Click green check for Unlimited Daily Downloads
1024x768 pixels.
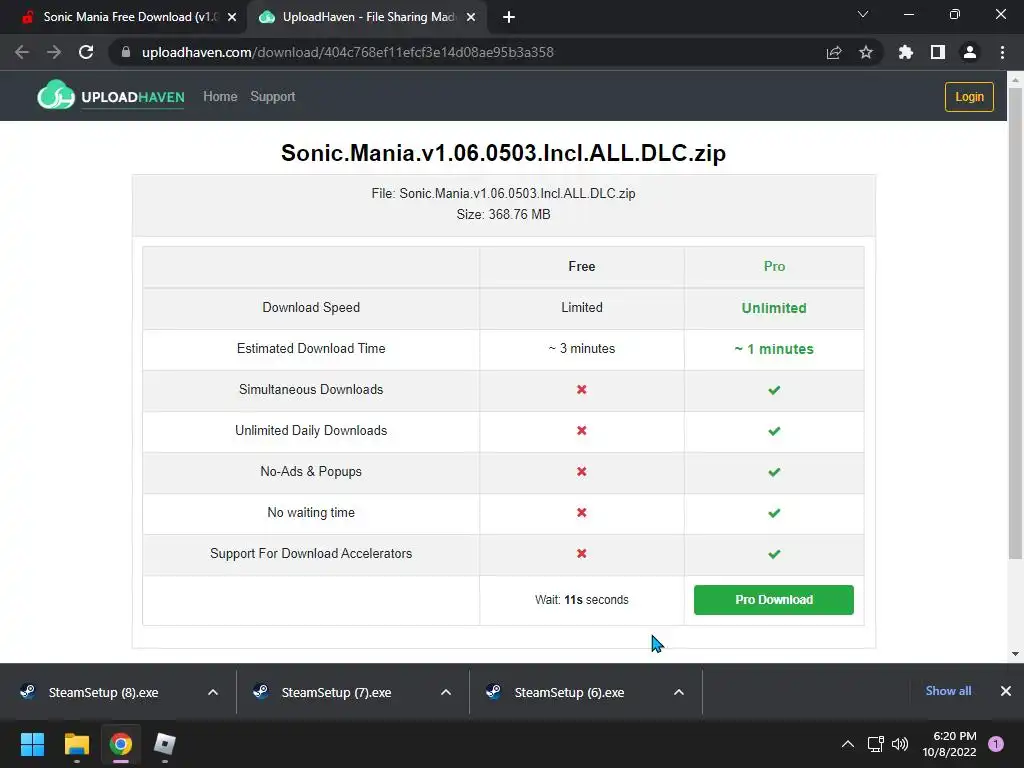(774, 431)
